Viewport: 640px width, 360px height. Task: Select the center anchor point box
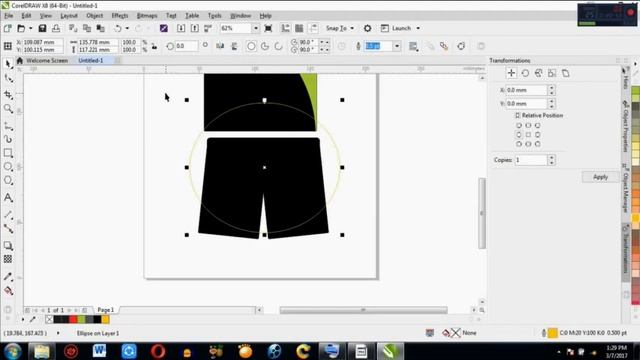click(528, 135)
